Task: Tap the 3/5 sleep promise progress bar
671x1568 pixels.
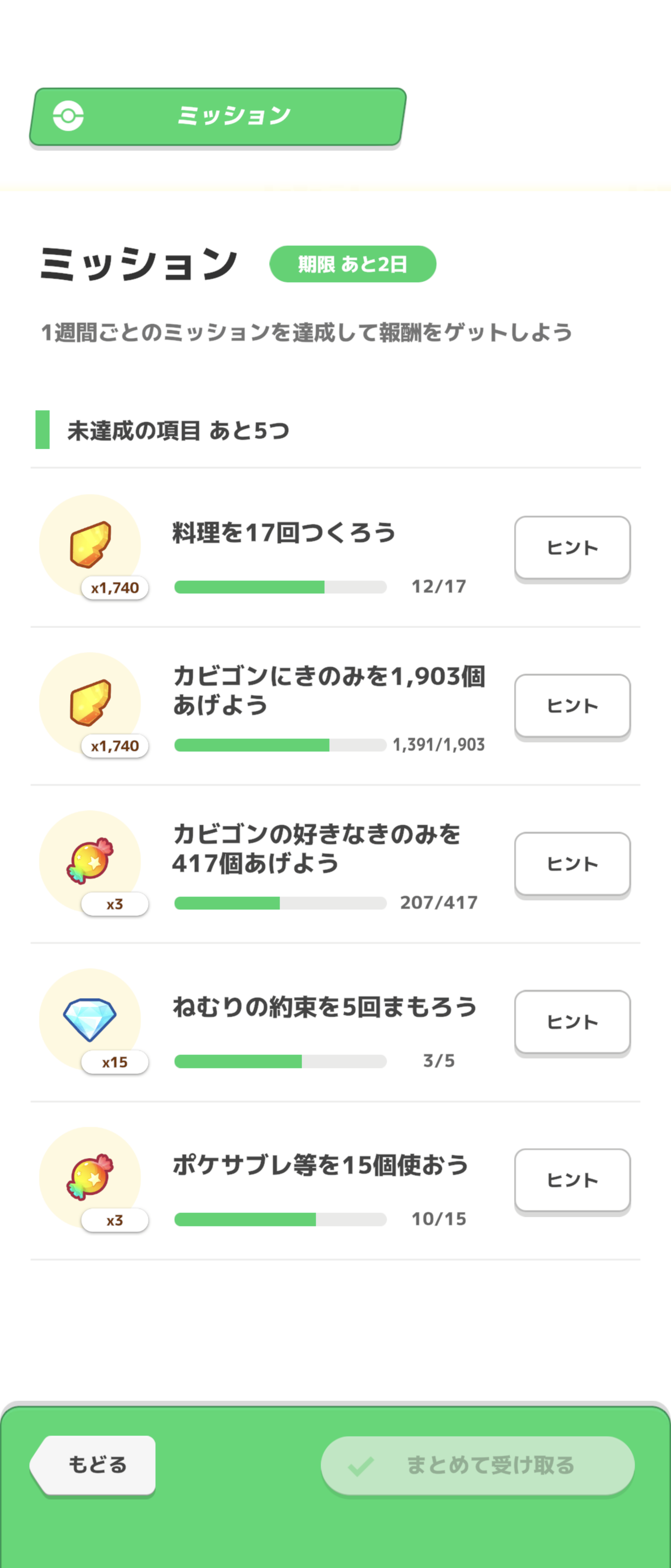Action: coord(280,1062)
